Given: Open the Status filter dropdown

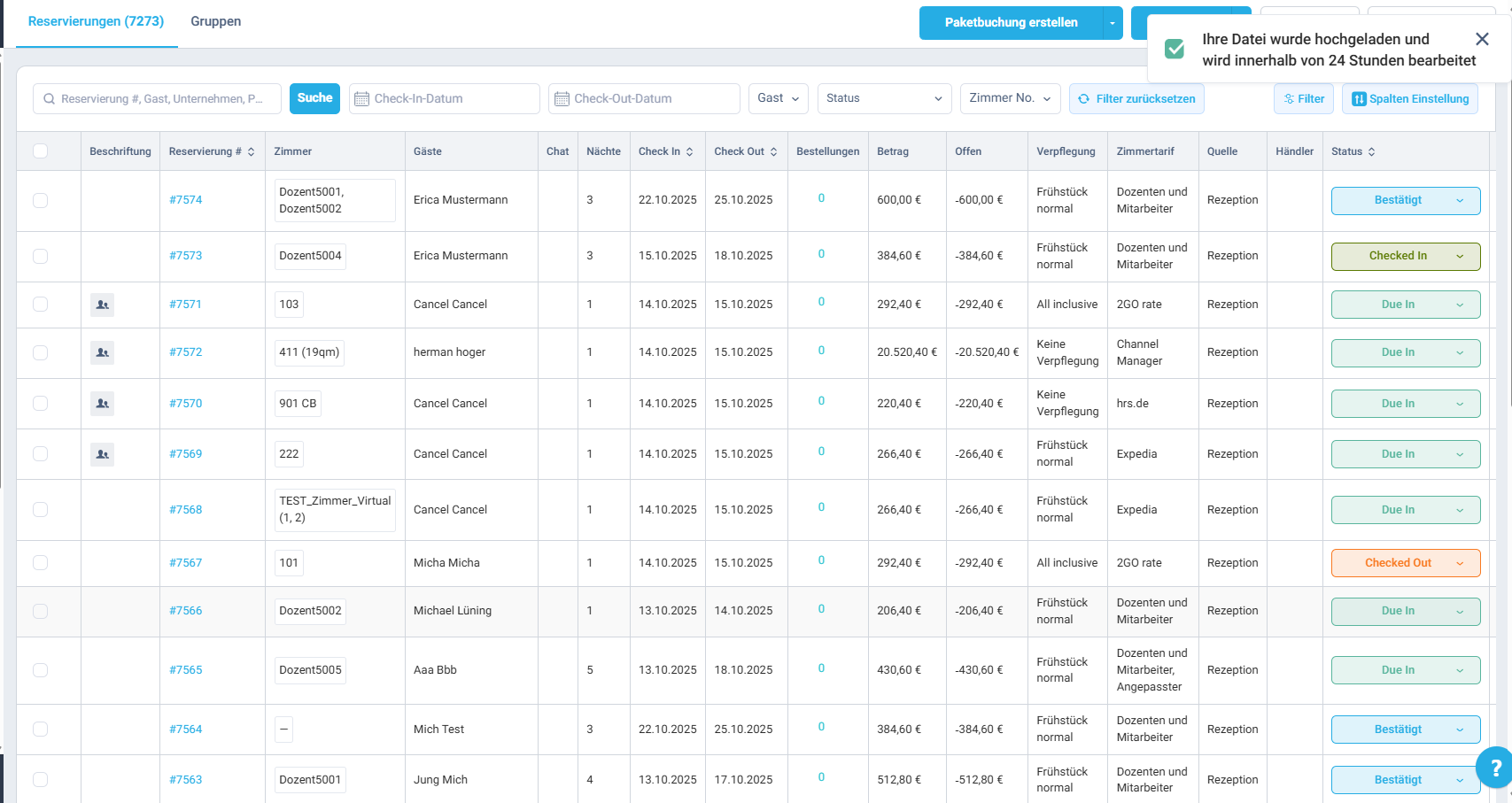Looking at the screenshot, I should 884,99.
